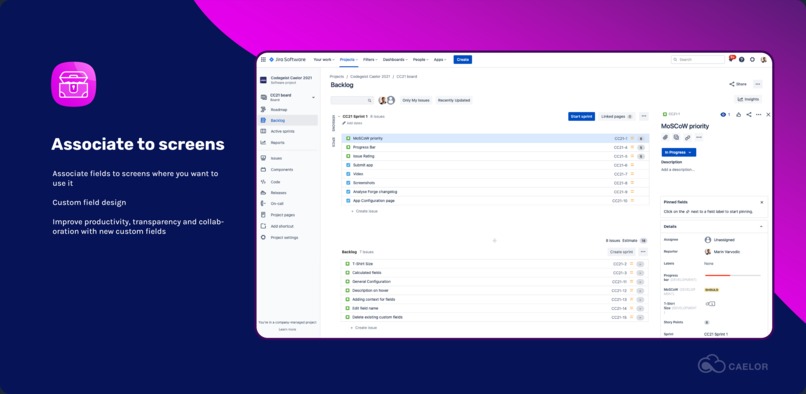Image resolution: width=806 pixels, height=394 pixels.
Task: Click the Marin Varvodic avatar filter
Action: [x=382, y=100]
